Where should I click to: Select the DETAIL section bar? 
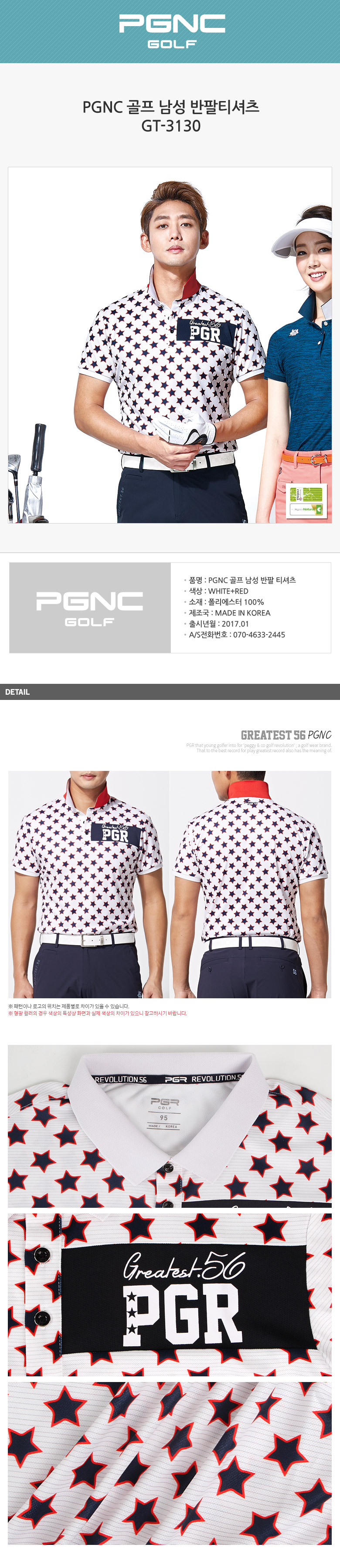[x=170, y=692]
